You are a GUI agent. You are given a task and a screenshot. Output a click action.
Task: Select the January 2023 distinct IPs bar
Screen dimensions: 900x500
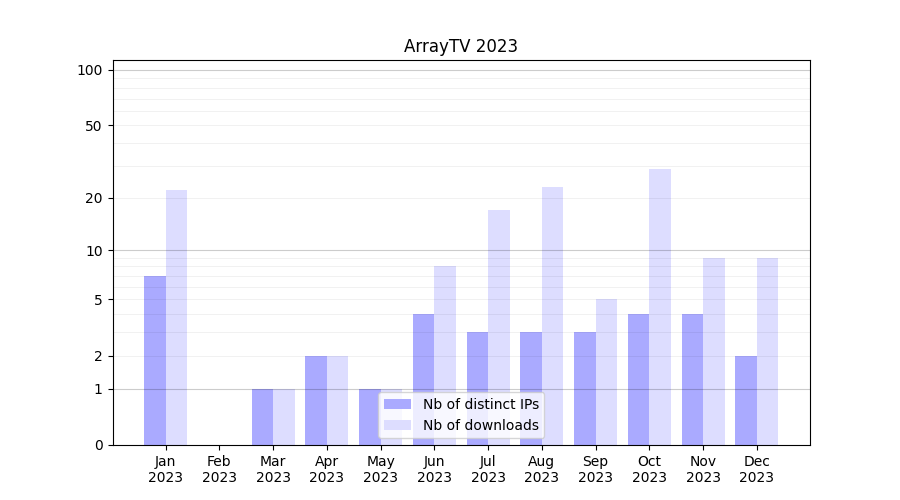pos(155,360)
